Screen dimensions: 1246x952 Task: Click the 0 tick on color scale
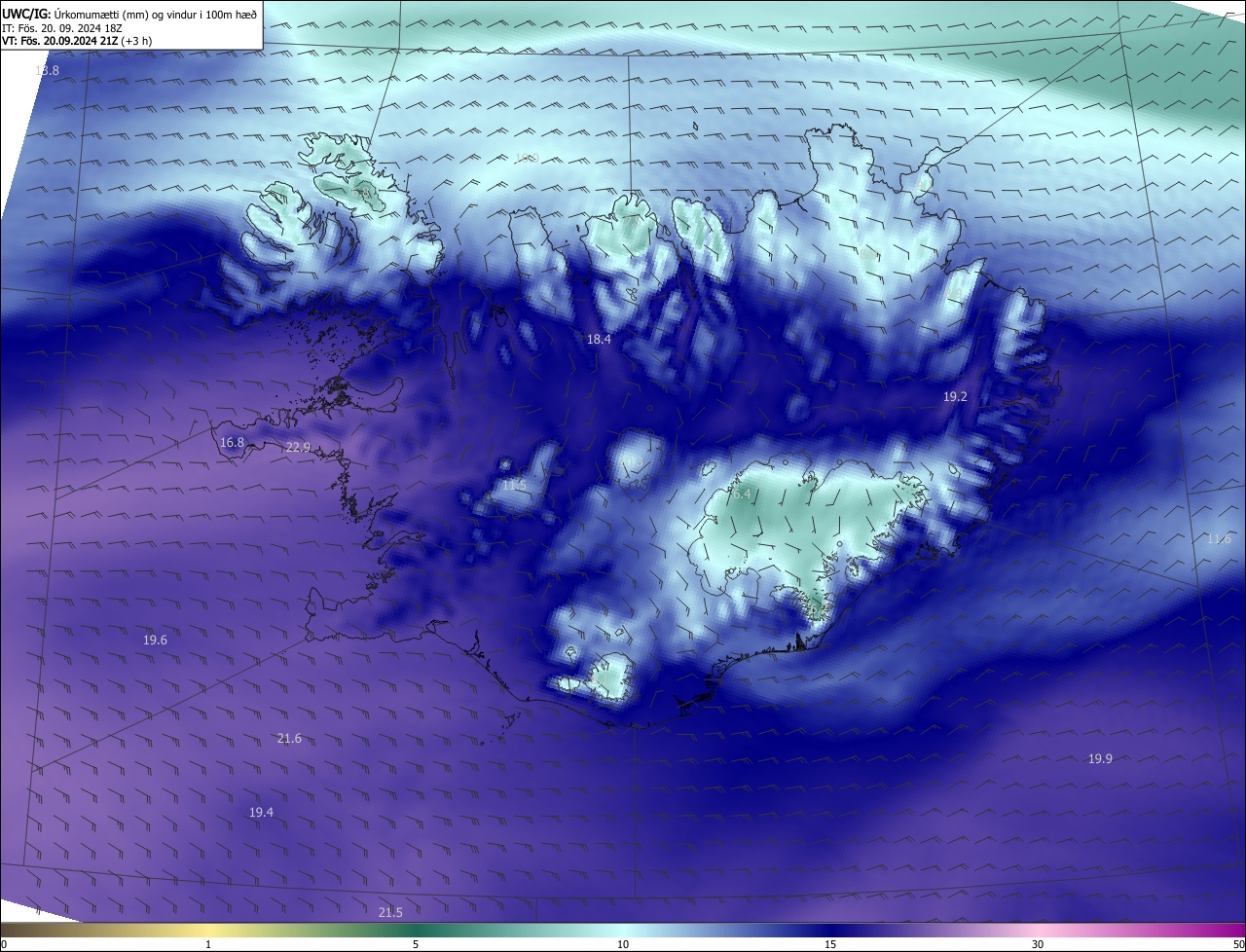(x=3, y=944)
